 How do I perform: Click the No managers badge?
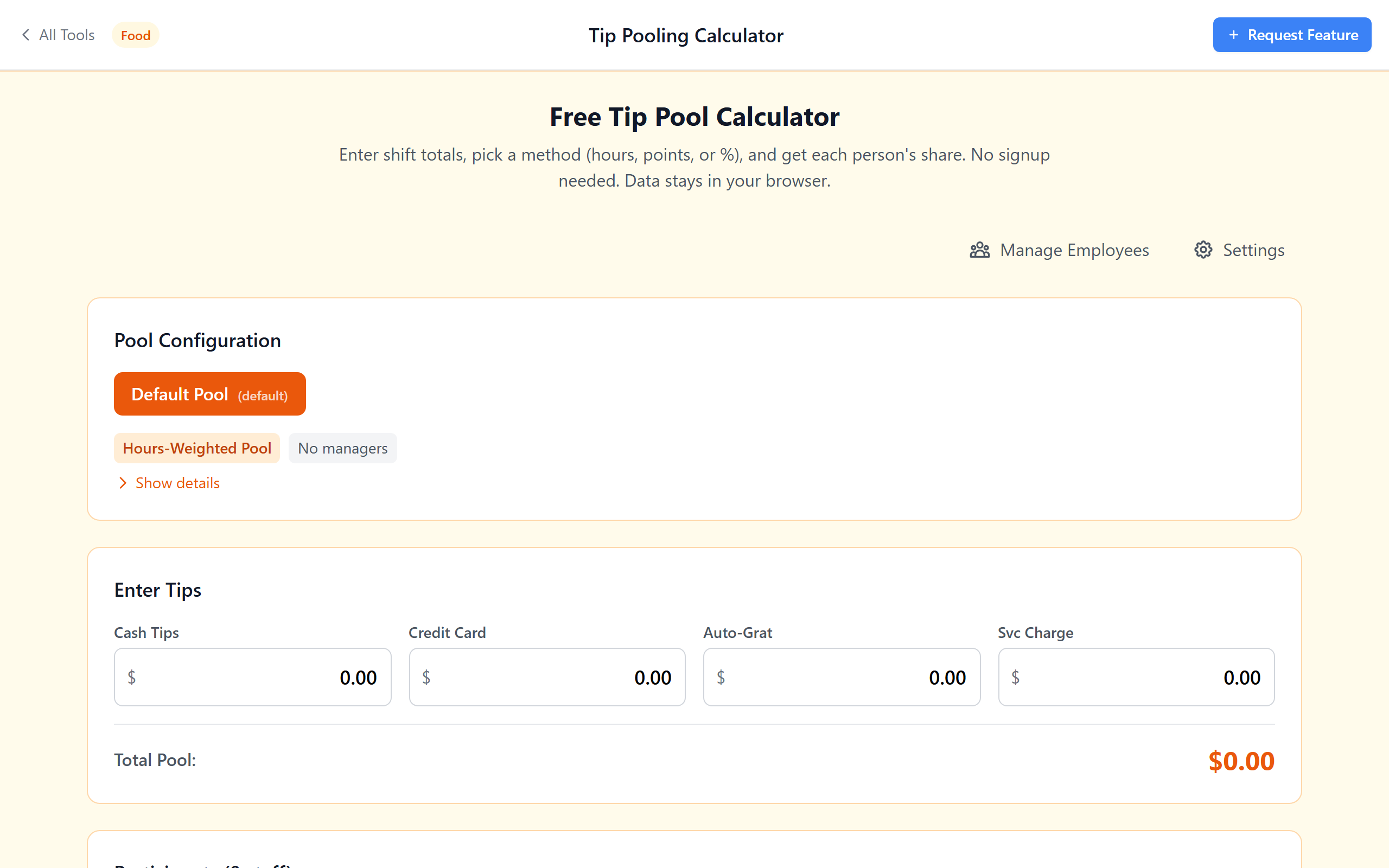342,448
